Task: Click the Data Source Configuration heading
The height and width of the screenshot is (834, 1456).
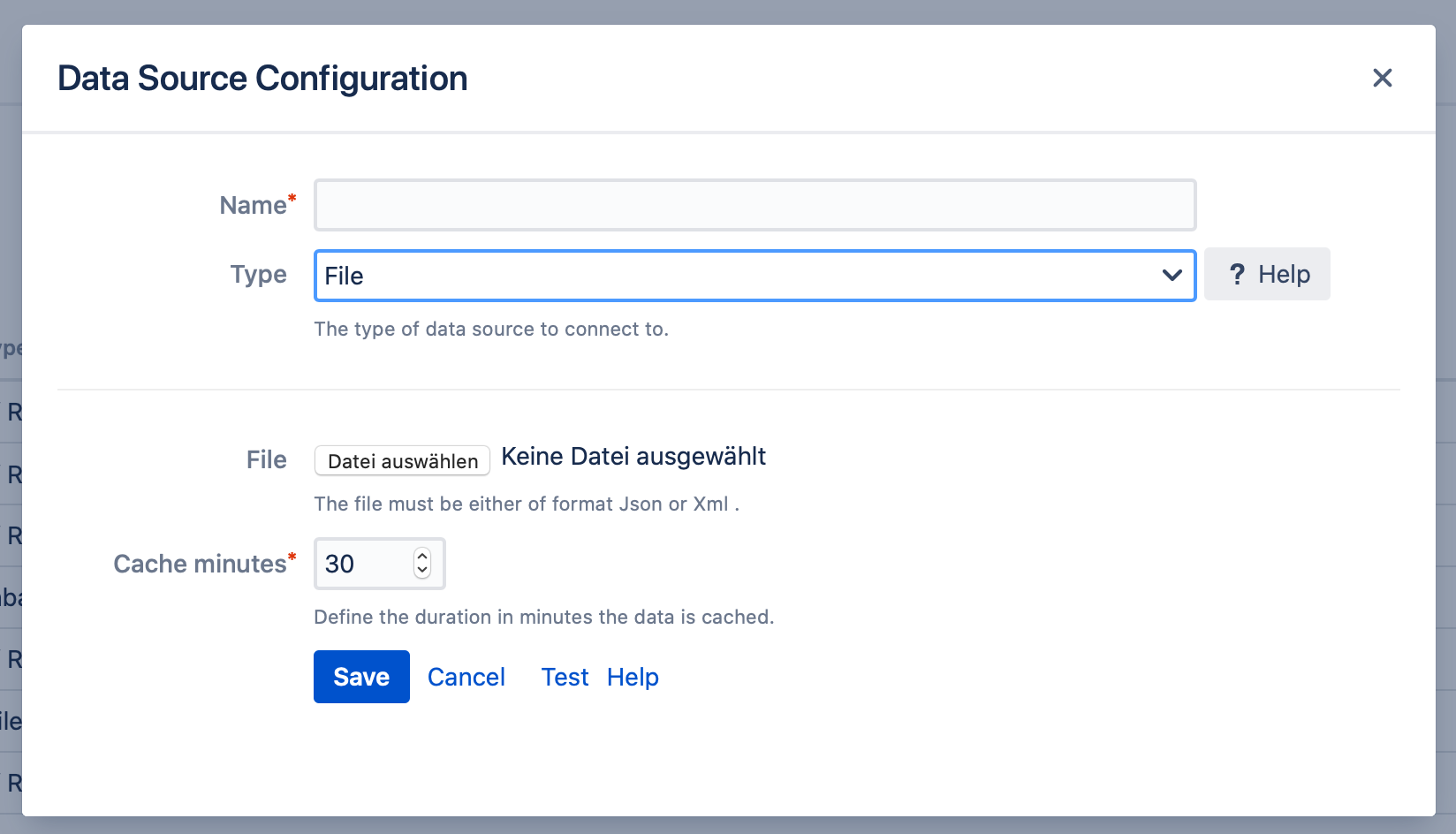Action: click(262, 79)
